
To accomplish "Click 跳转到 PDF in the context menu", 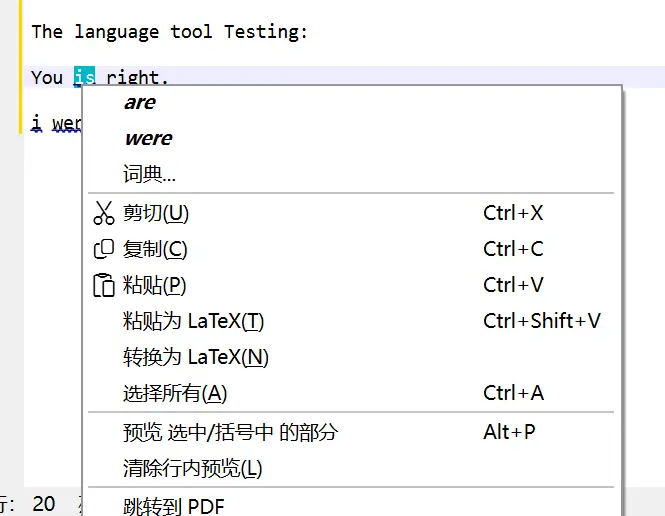I will (173, 505).
